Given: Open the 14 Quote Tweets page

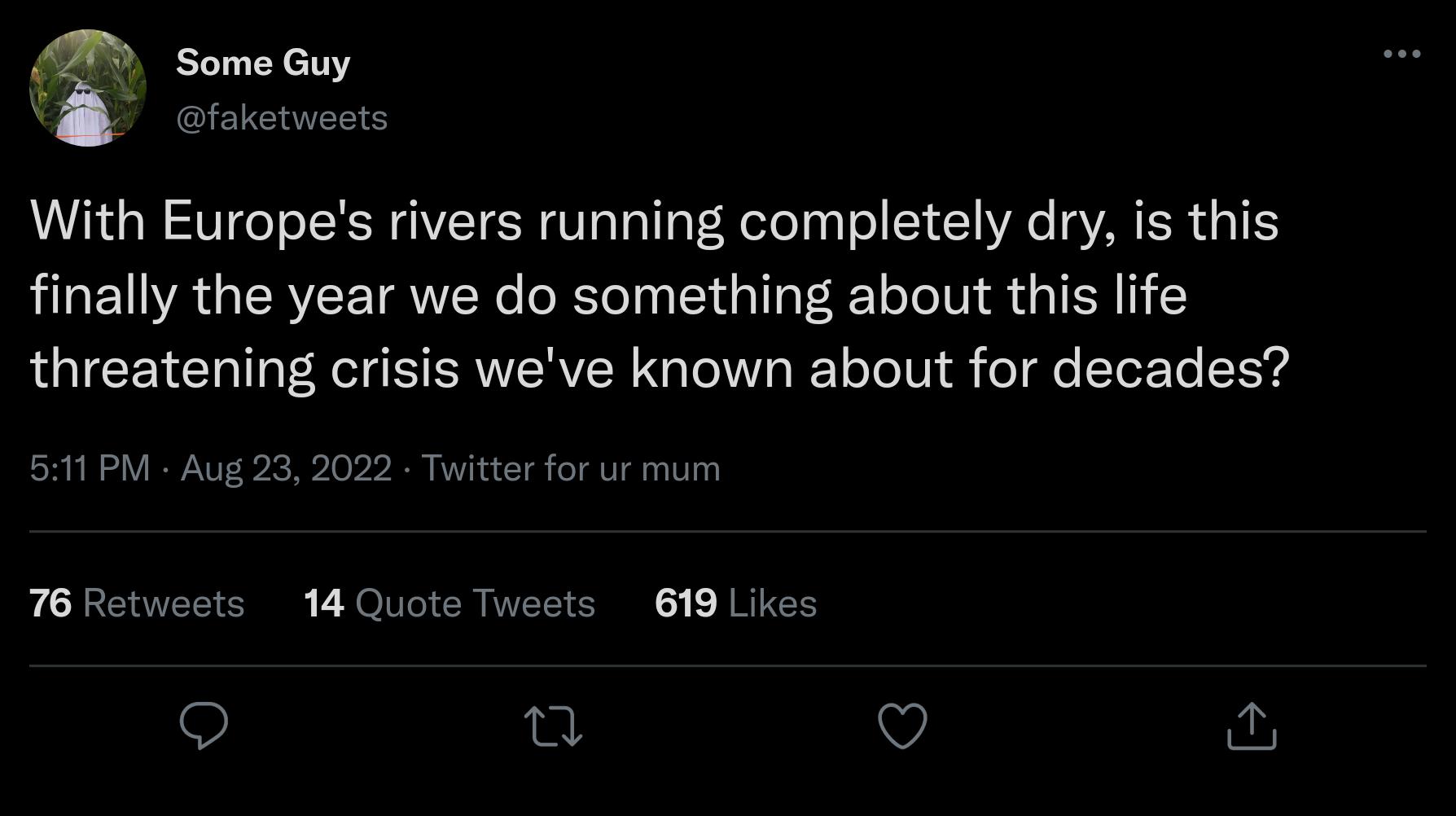Looking at the screenshot, I should click(448, 603).
